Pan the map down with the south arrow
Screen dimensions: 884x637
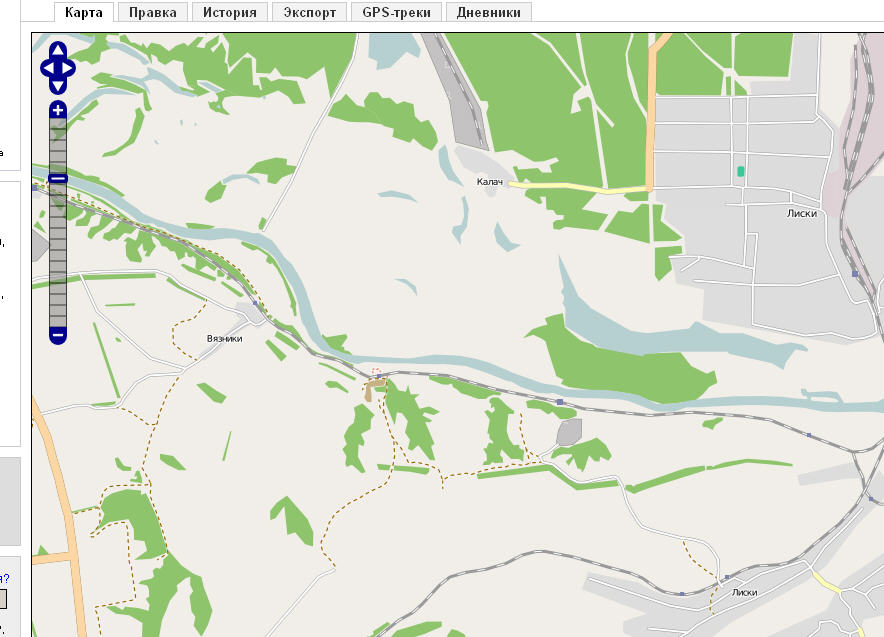point(58,86)
